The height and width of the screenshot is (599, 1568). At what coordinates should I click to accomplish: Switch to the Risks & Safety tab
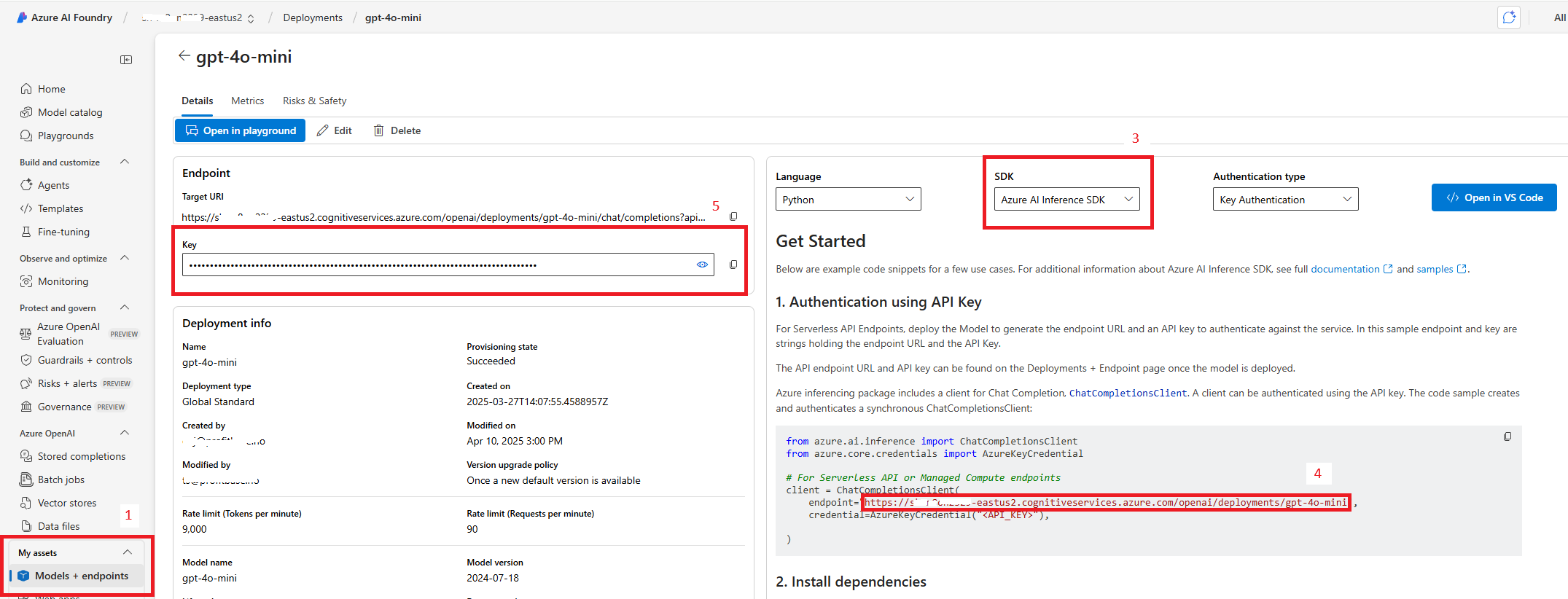[x=314, y=101]
